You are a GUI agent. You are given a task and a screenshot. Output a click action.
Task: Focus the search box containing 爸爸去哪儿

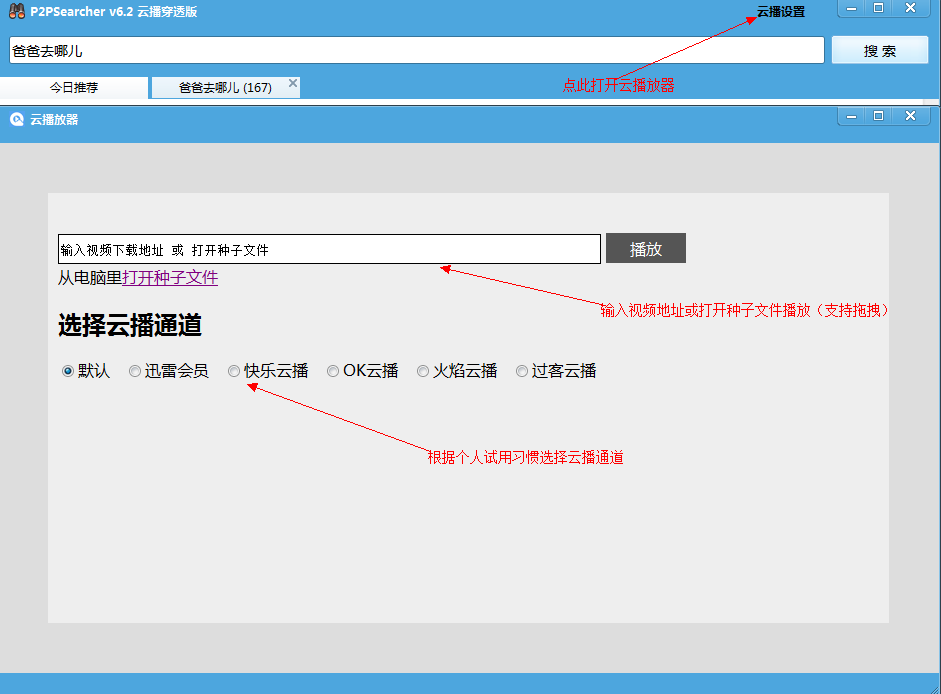click(x=416, y=50)
